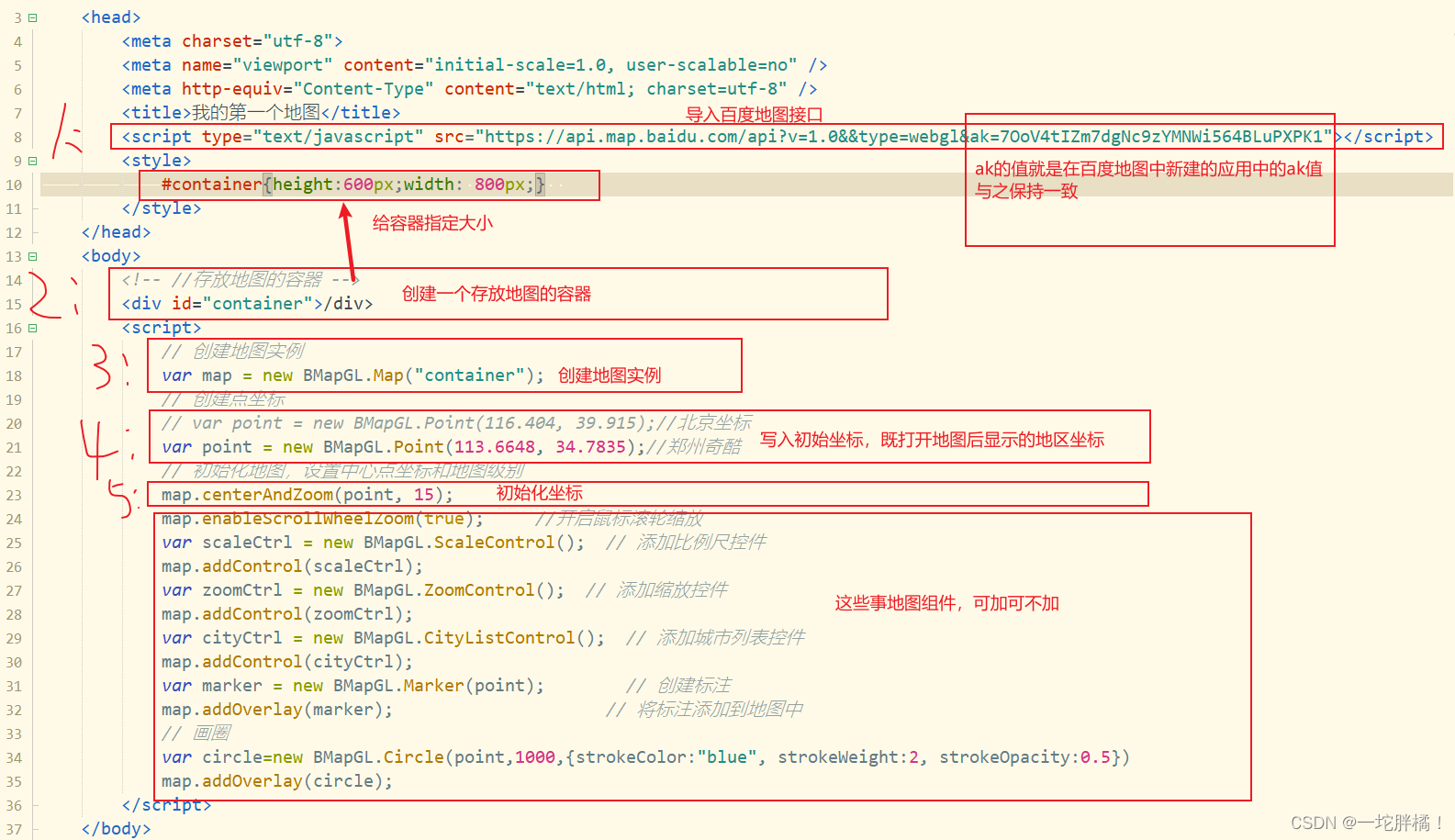Collapse the script block fold on line 16
1455x840 pixels.
click(x=33, y=328)
